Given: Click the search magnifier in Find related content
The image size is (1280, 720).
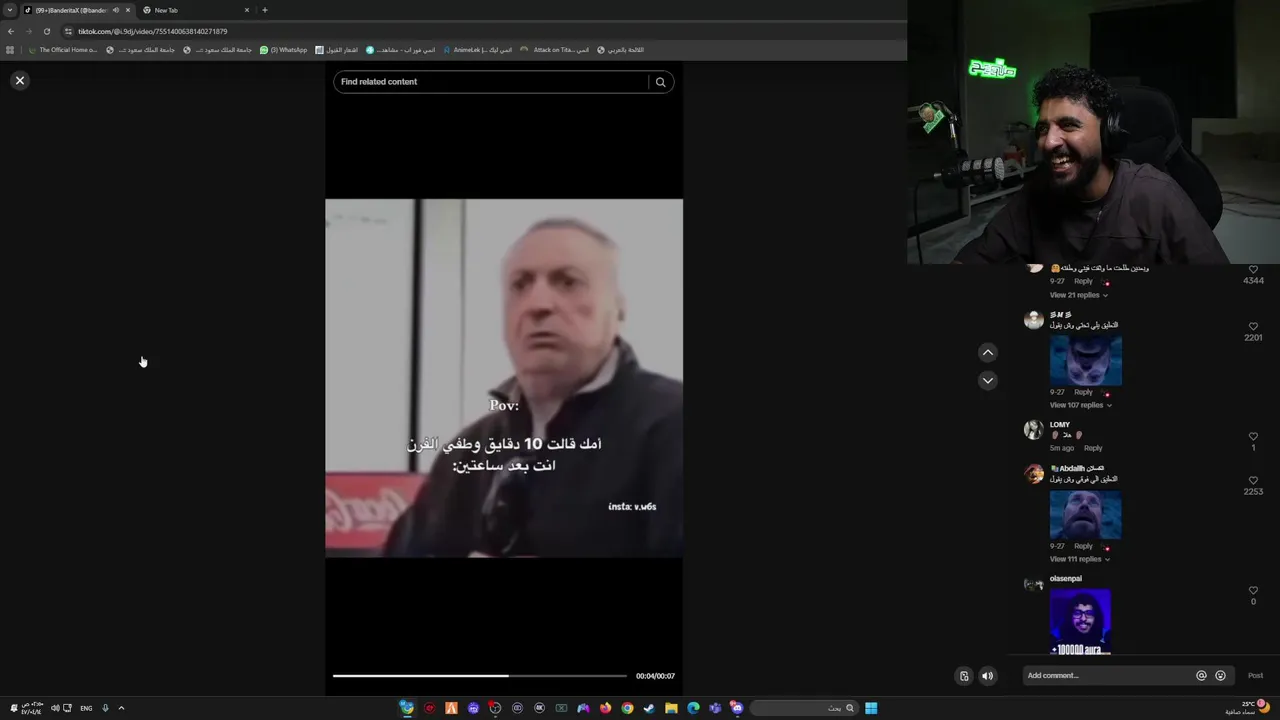Looking at the screenshot, I should pos(660,82).
